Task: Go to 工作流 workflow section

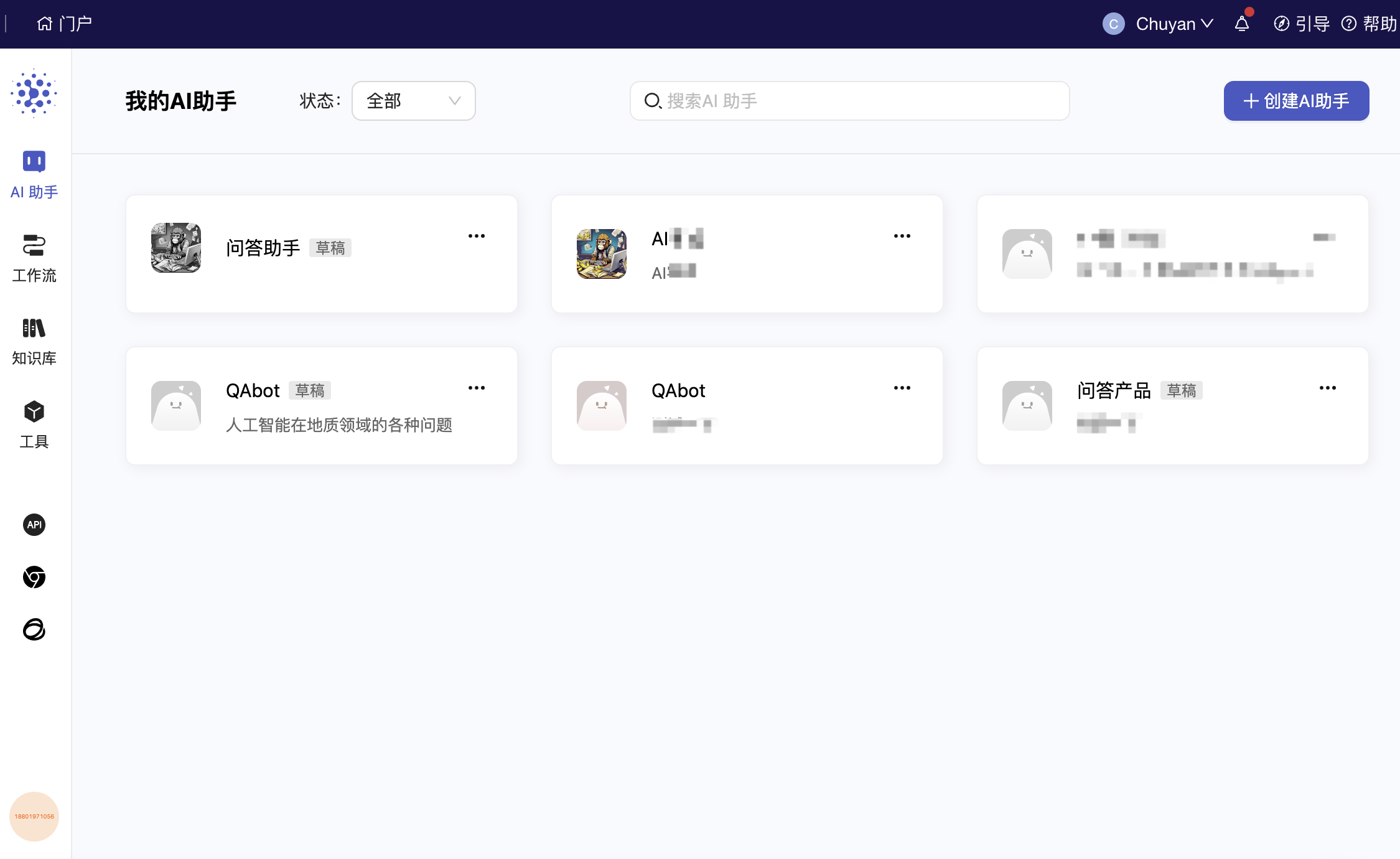Action: pyautogui.click(x=34, y=258)
